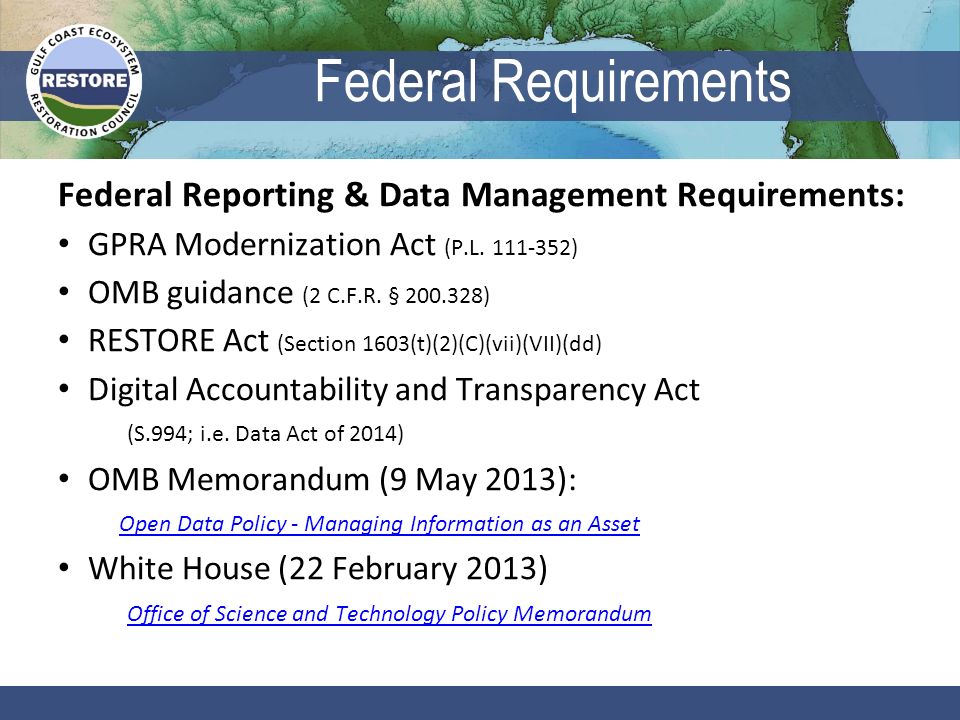Click the RESTORE Act bullet text
The image size is (960, 720).
(178, 340)
